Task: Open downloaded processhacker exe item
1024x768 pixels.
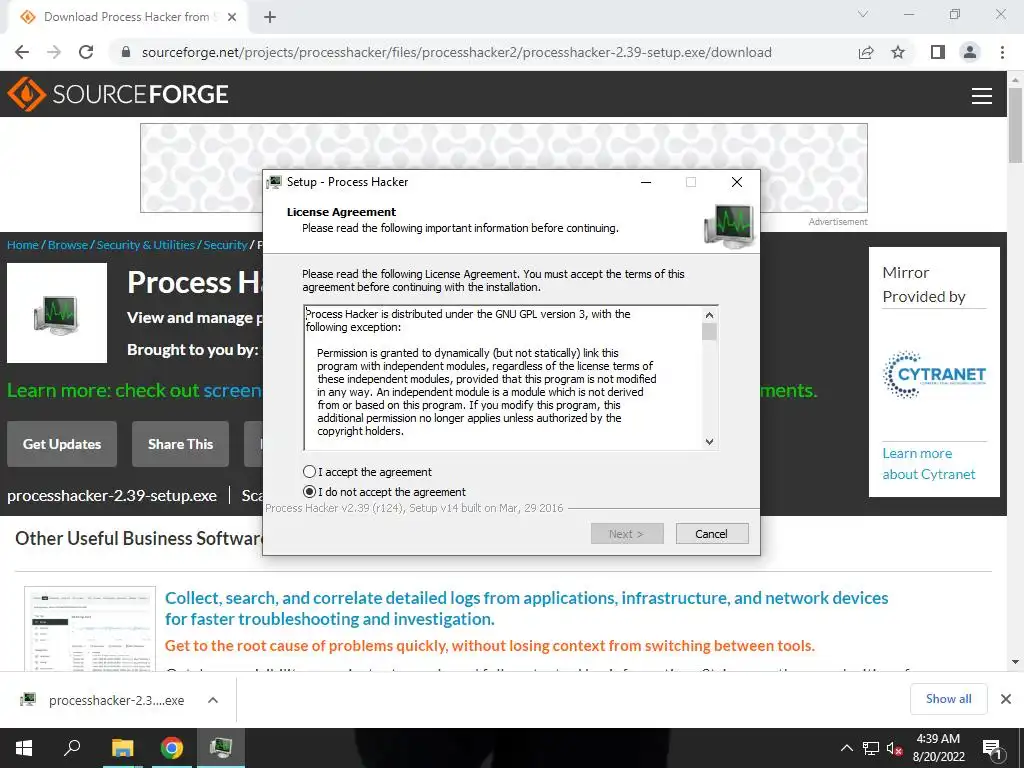Action: click(x=104, y=700)
